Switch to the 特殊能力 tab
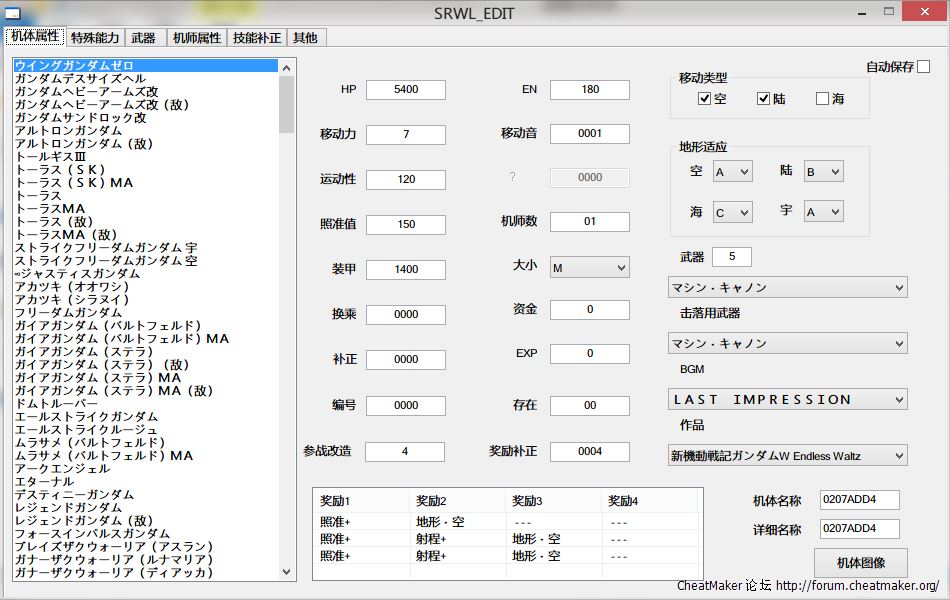The height and width of the screenshot is (600, 950). click(x=95, y=38)
